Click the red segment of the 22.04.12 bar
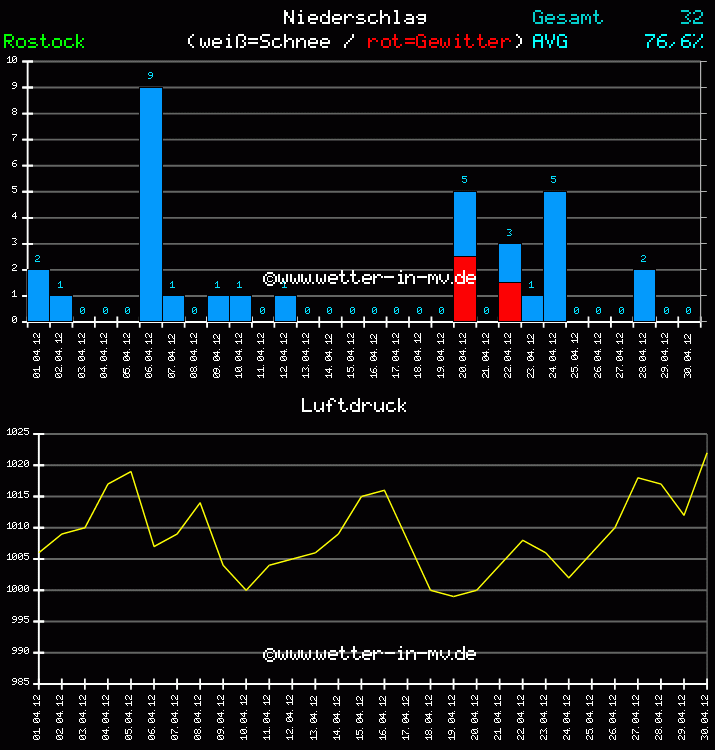This screenshot has height=750, width=715. (509, 301)
